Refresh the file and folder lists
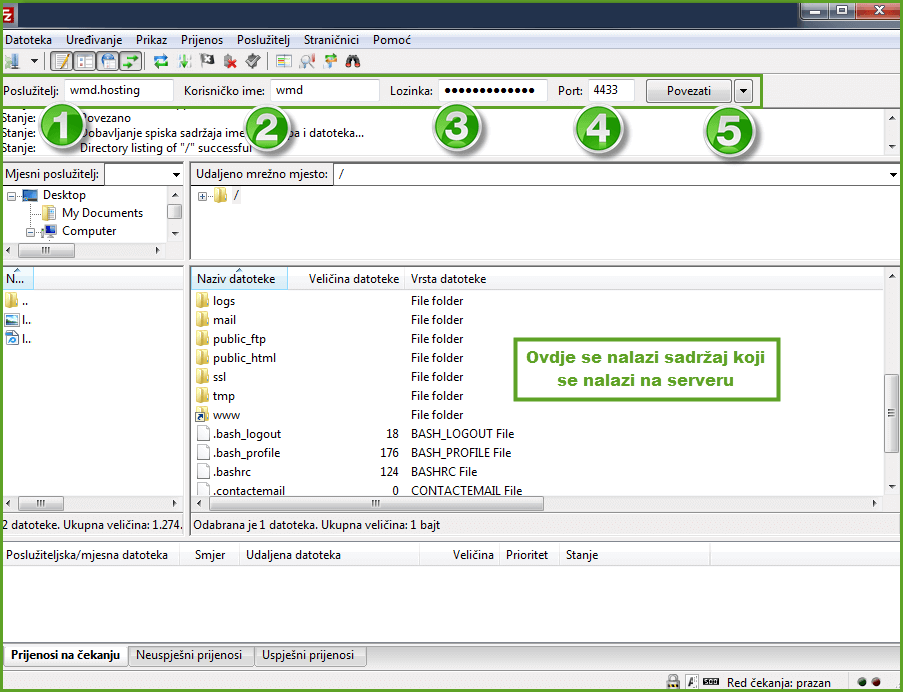The width and height of the screenshot is (903, 692). [161, 61]
